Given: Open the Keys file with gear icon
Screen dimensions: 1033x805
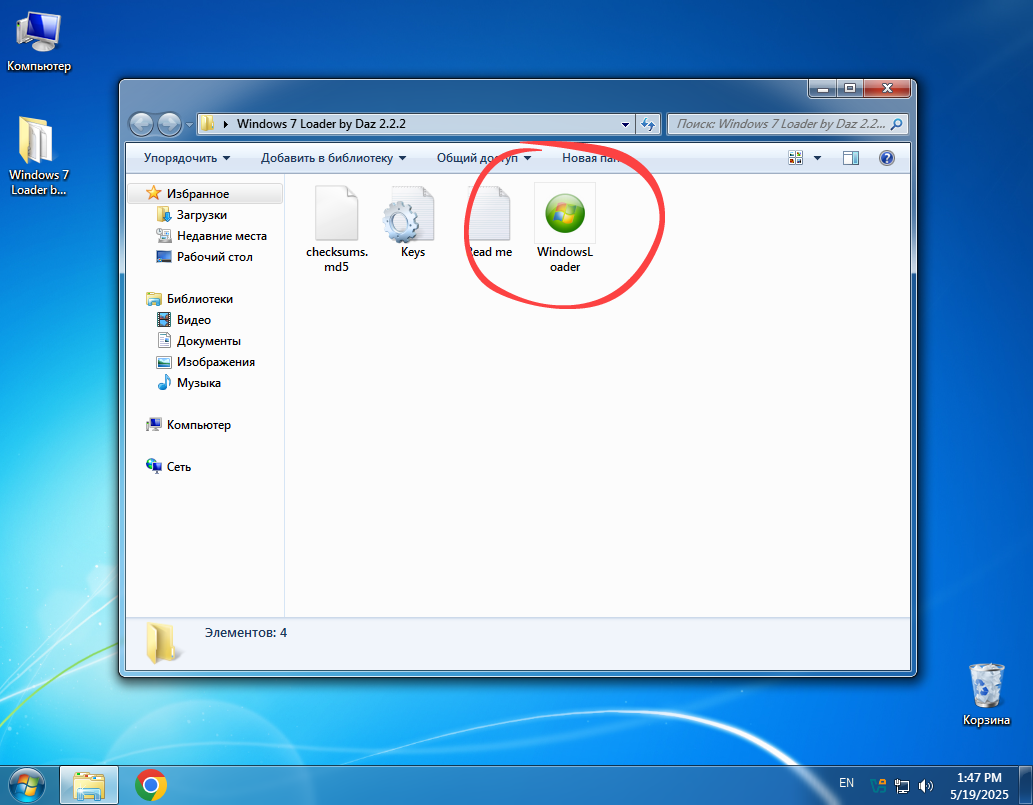Looking at the screenshot, I should (412, 213).
